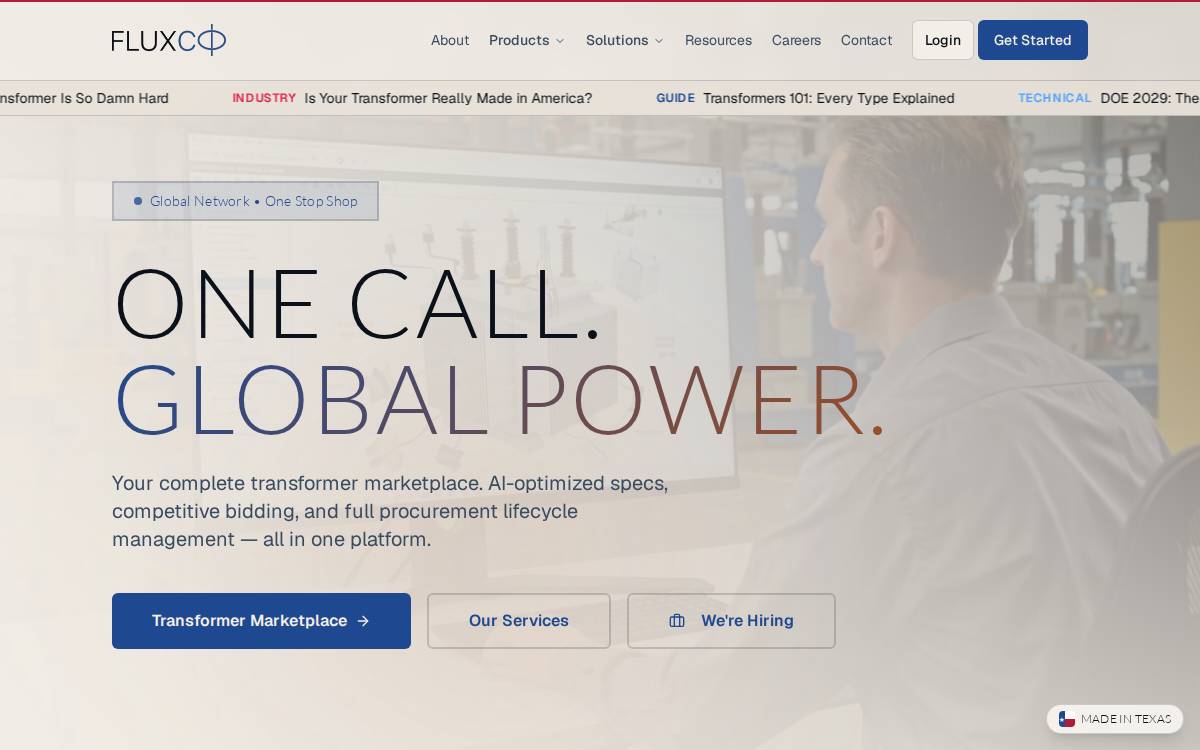Screen dimensions: 1200x750
Task: Open the Careers nav link
Action: coord(796,40)
